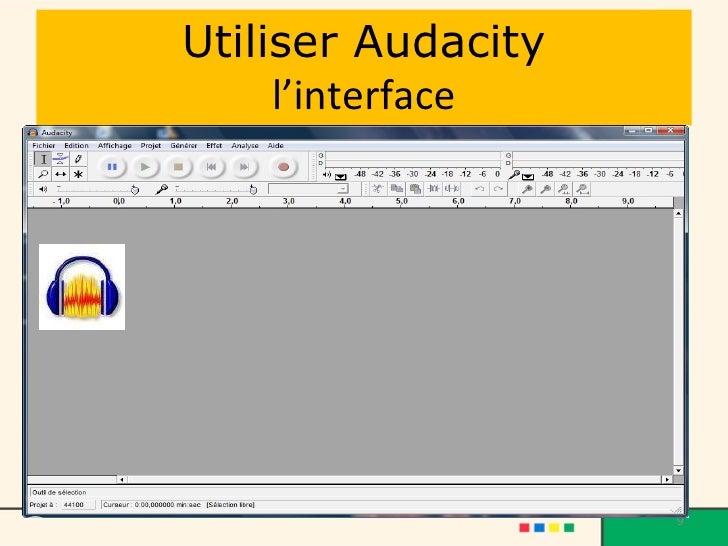Click the speaker icon beside the output slider
The width and height of the screenshot is (728, 546).
[x=43, y=189]
